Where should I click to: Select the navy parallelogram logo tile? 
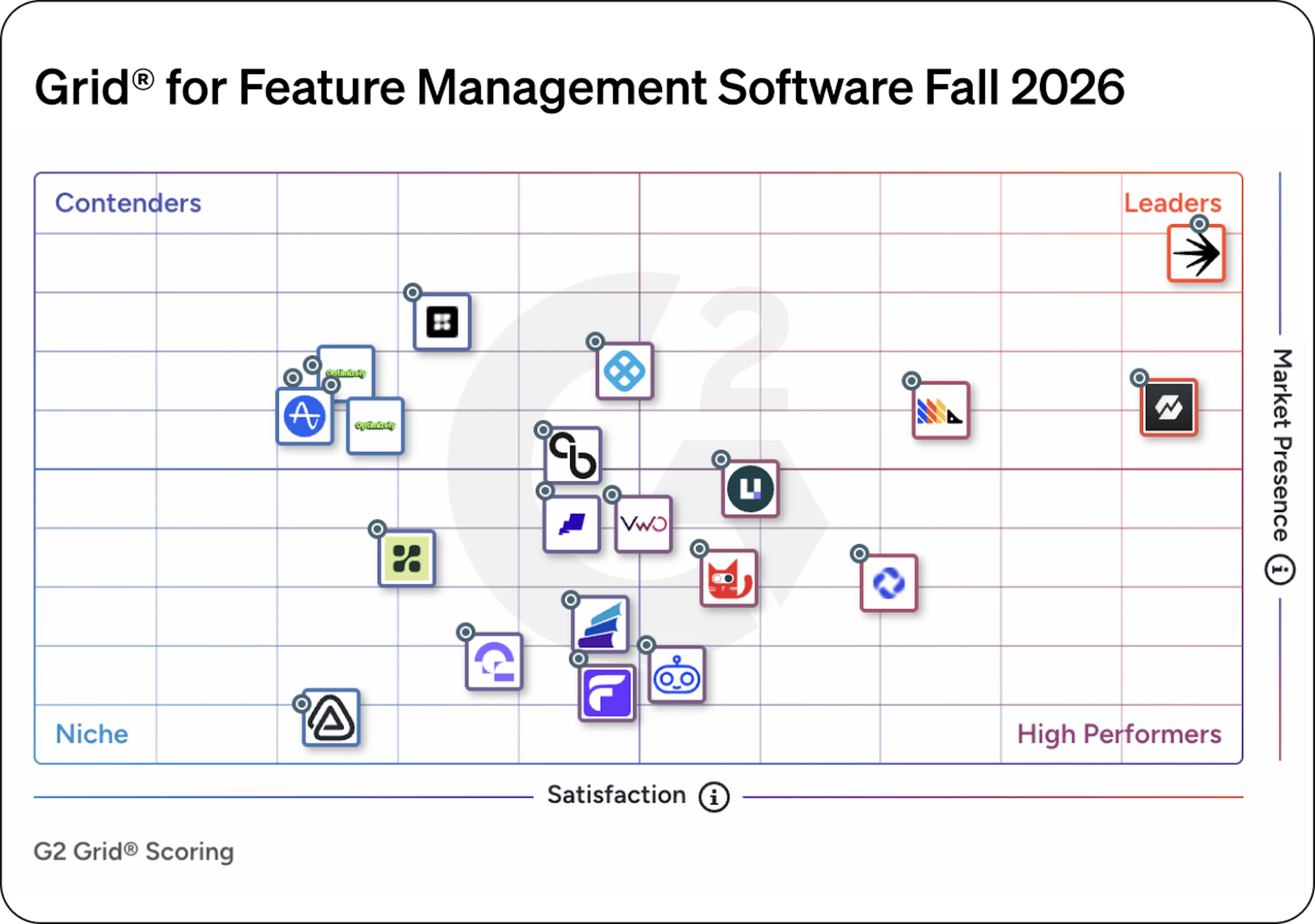click(572, 524)
